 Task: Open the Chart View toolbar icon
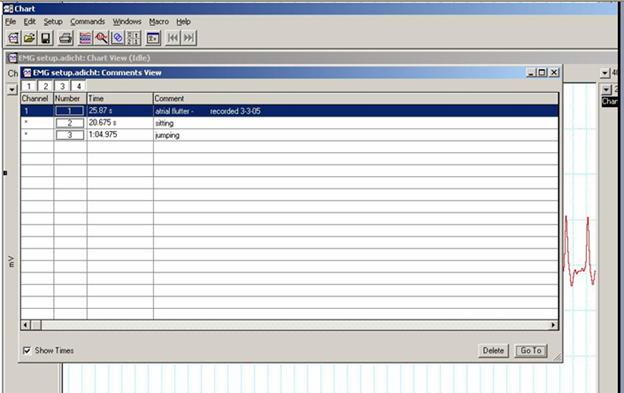click(85, 38)
